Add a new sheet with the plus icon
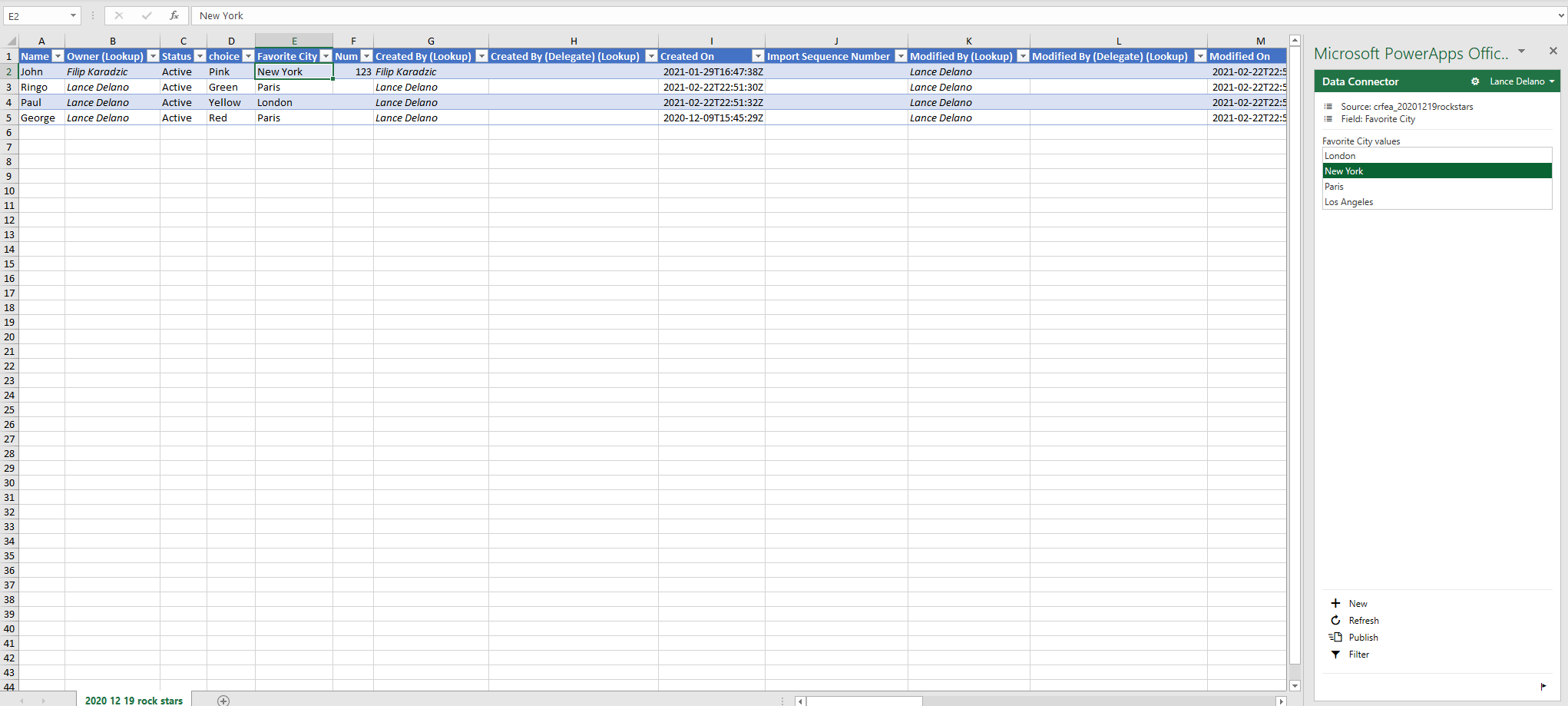 223,700
